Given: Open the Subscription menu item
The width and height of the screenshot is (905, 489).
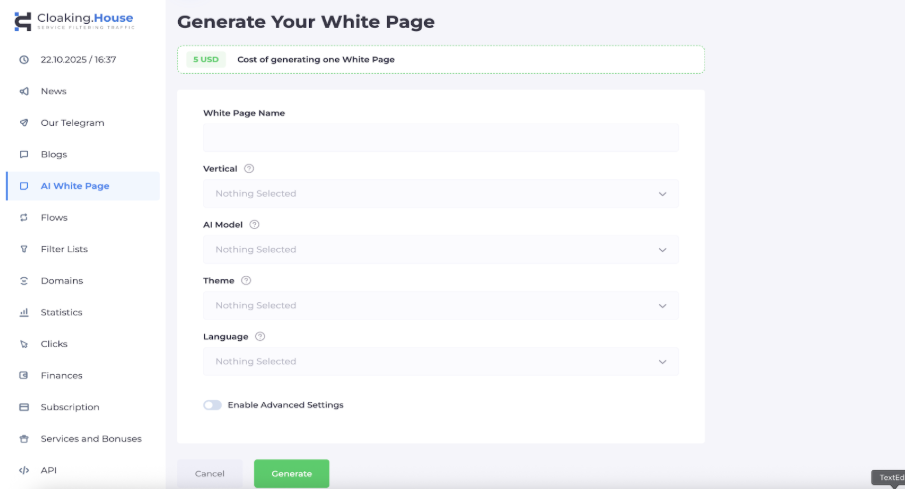Looking at the screenshot, I should [x=70, y=407].
